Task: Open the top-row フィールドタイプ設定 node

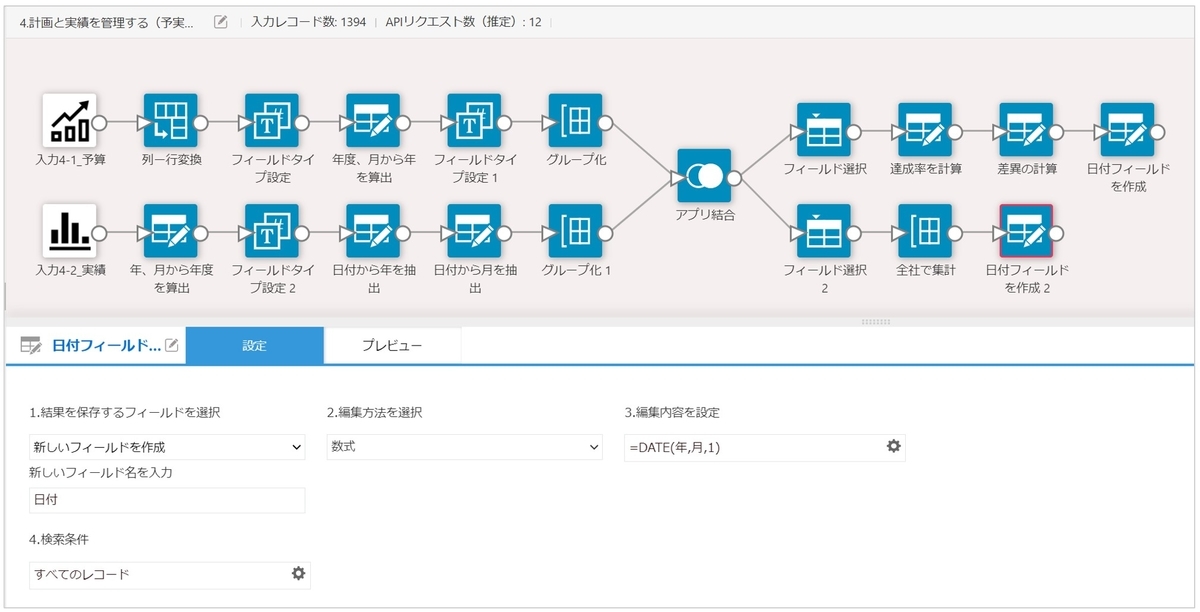Action: pos(271,120)
